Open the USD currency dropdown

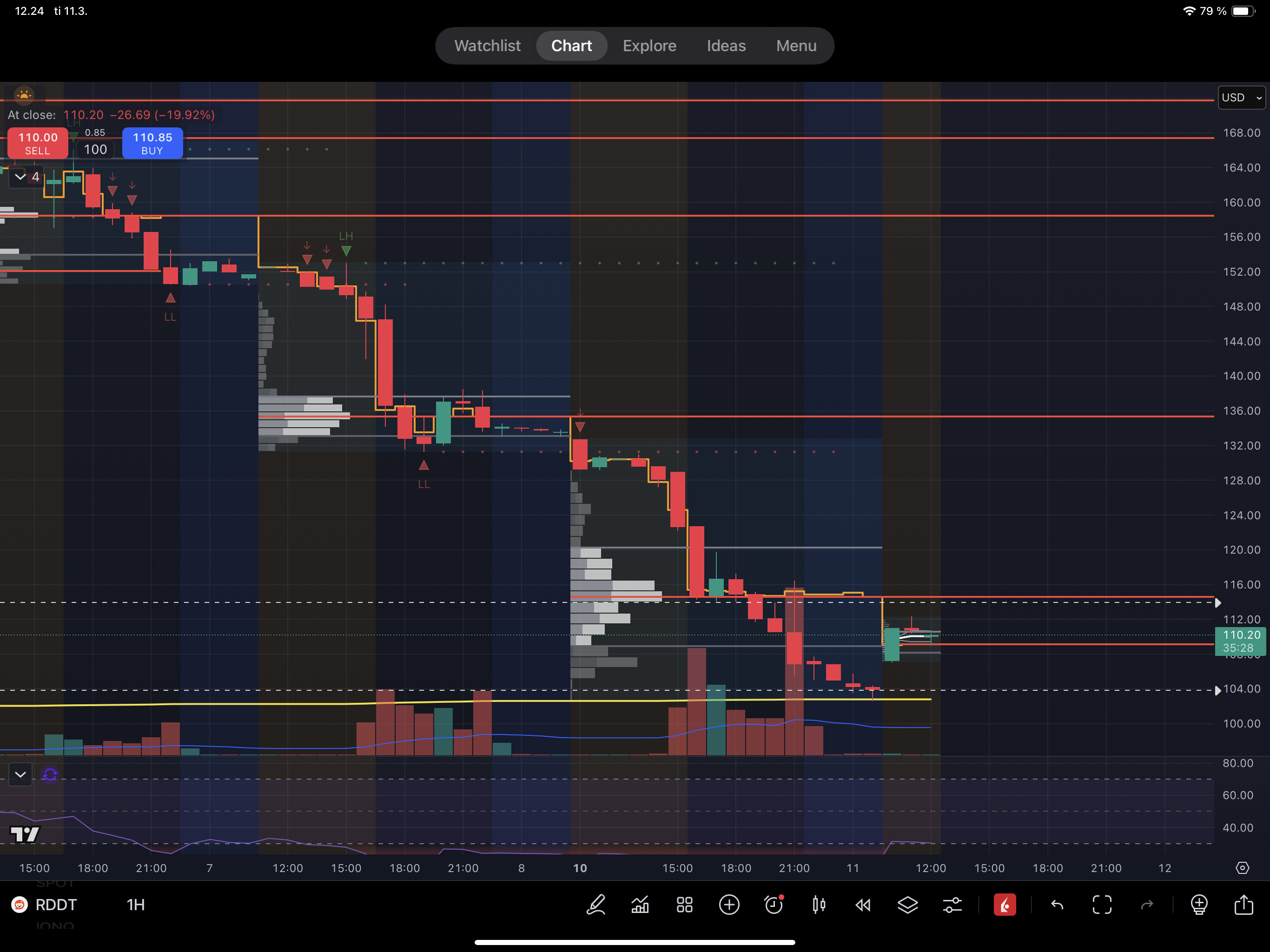[1241, 98]
